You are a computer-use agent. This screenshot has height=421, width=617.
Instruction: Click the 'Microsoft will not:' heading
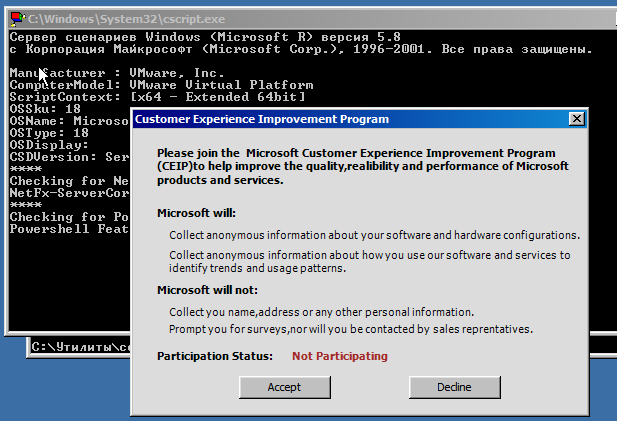point(207,290)
